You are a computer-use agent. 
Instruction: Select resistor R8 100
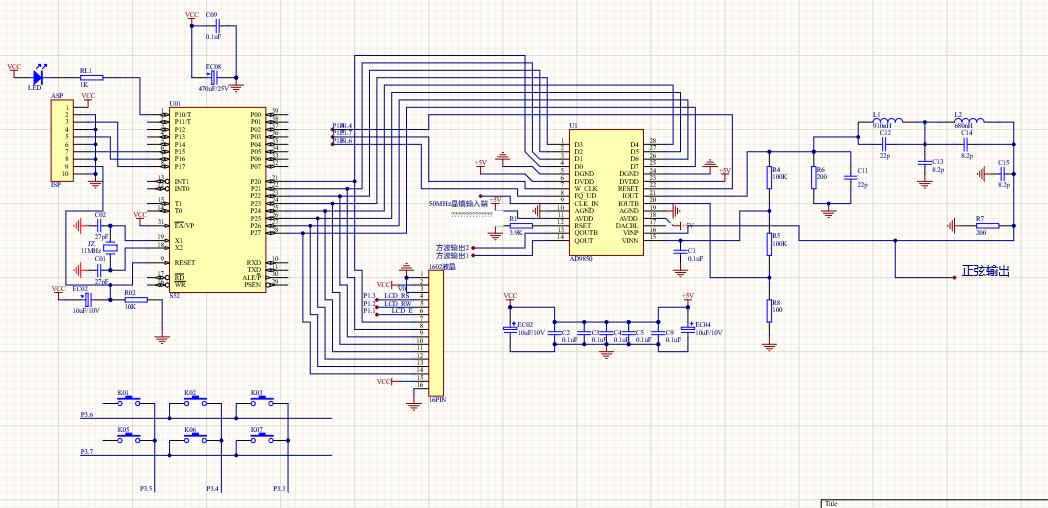pyautogui.click(x=769, y=310)
